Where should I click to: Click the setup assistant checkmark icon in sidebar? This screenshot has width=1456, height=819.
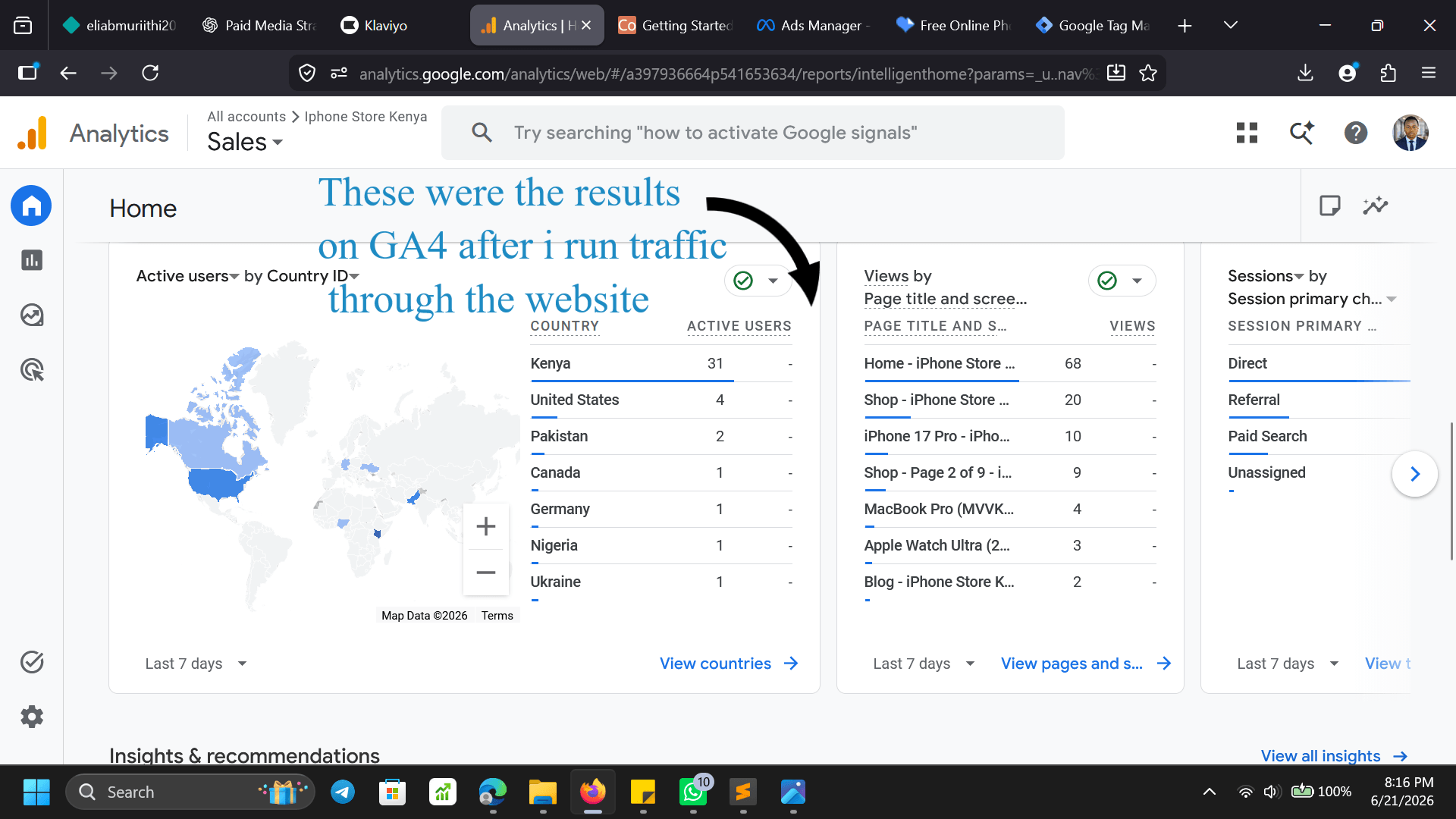click(x=31, y=662)
